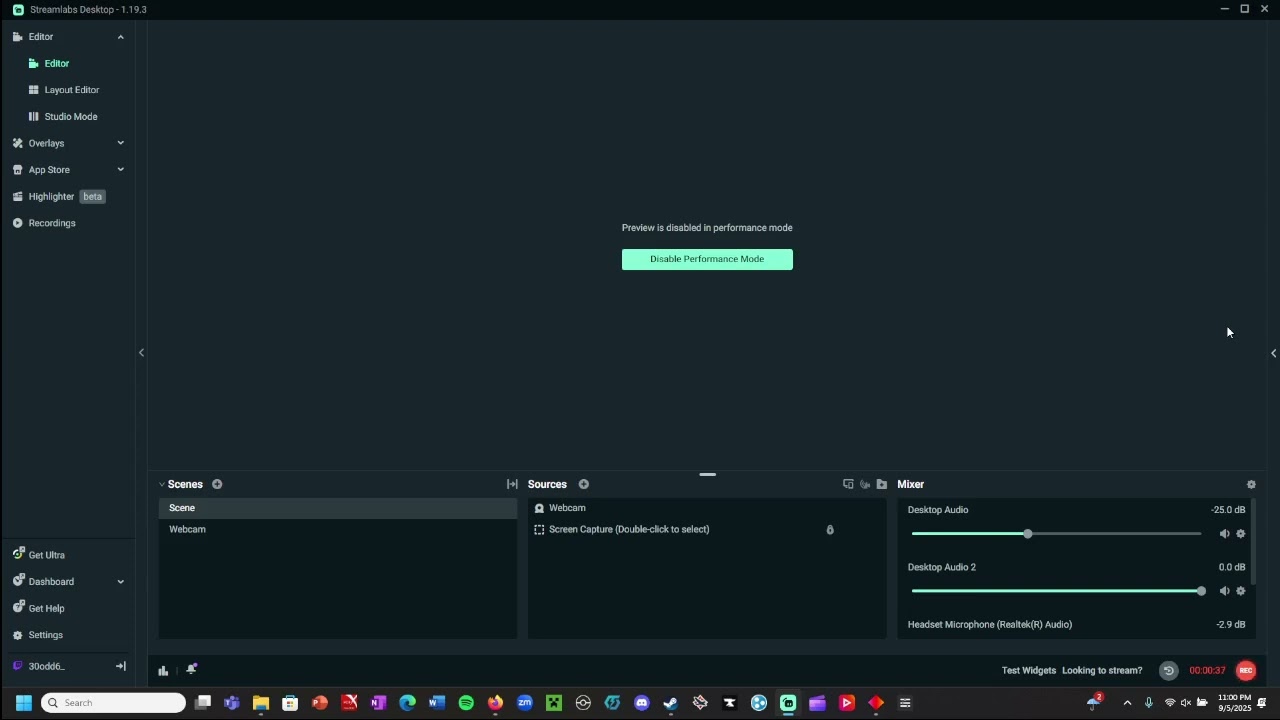1280x720 pixels.
Task: Click the Mixer panel scrollbar
Action: 1253,542
